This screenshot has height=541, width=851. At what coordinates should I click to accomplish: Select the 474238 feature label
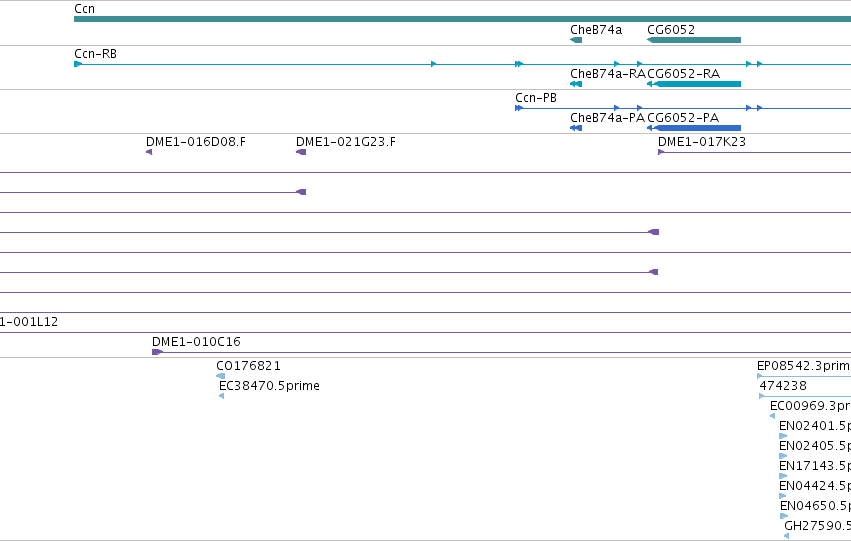(783, 386)
